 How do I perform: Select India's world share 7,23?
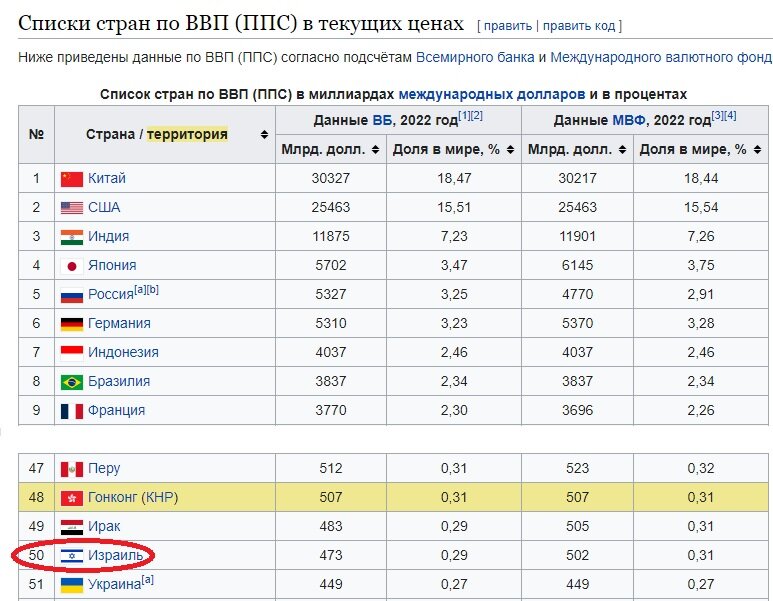454,236
